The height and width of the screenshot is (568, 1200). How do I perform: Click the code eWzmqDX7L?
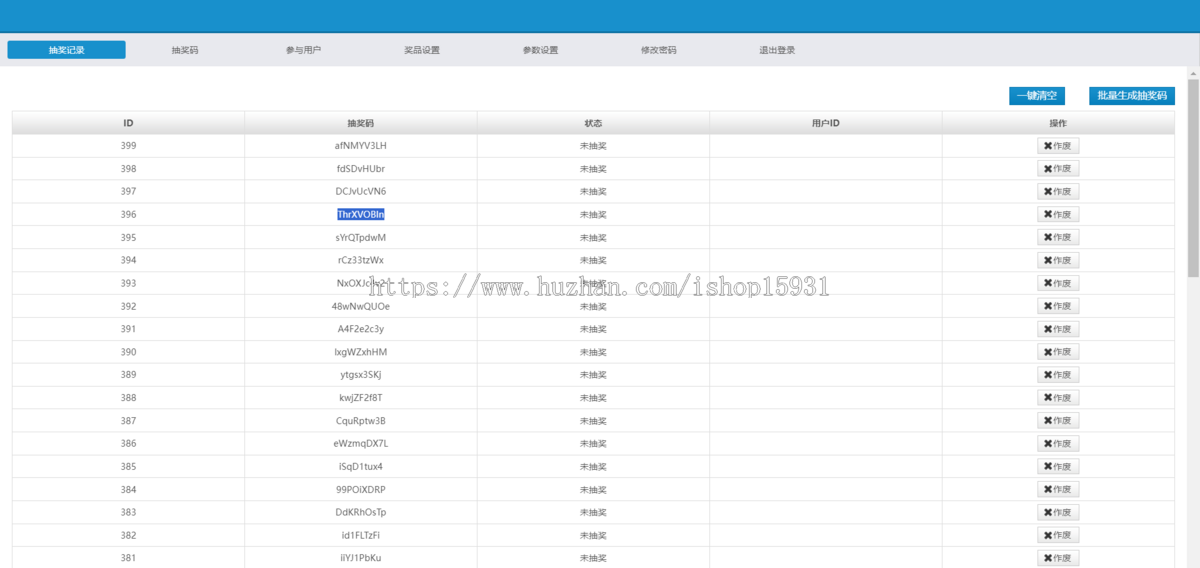[x=361, y=444]
